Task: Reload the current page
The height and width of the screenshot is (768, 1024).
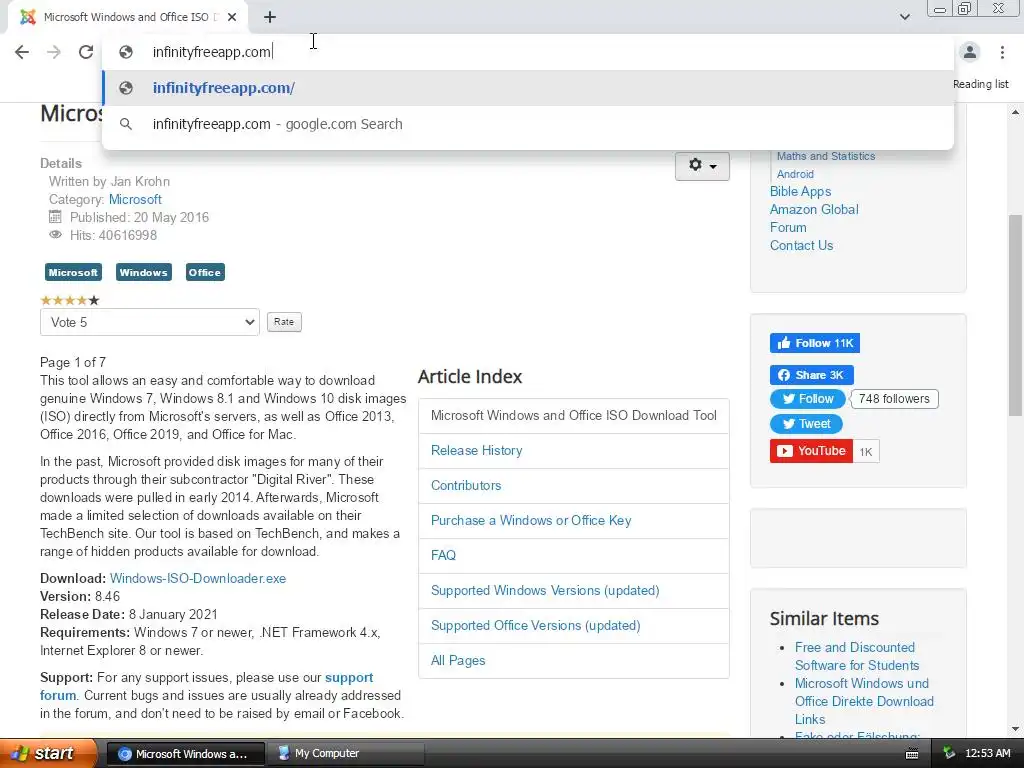Action: tap(86, 52)
